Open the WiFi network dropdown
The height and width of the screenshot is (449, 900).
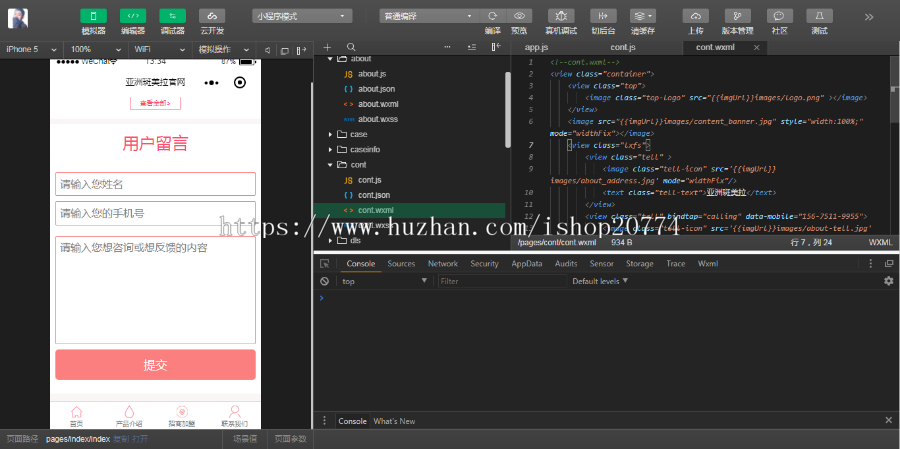coord(155,49)
